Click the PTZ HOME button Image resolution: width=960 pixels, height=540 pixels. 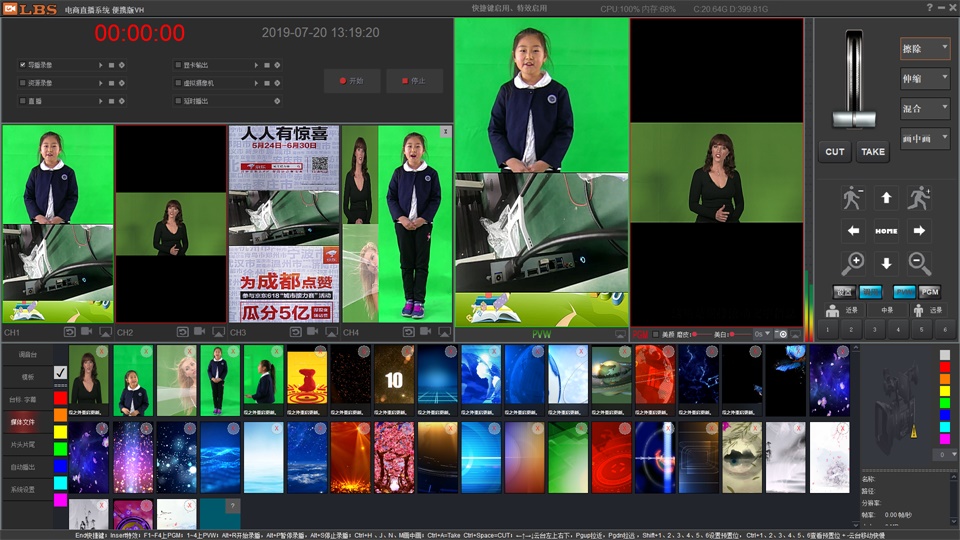(x=886, y=231)
